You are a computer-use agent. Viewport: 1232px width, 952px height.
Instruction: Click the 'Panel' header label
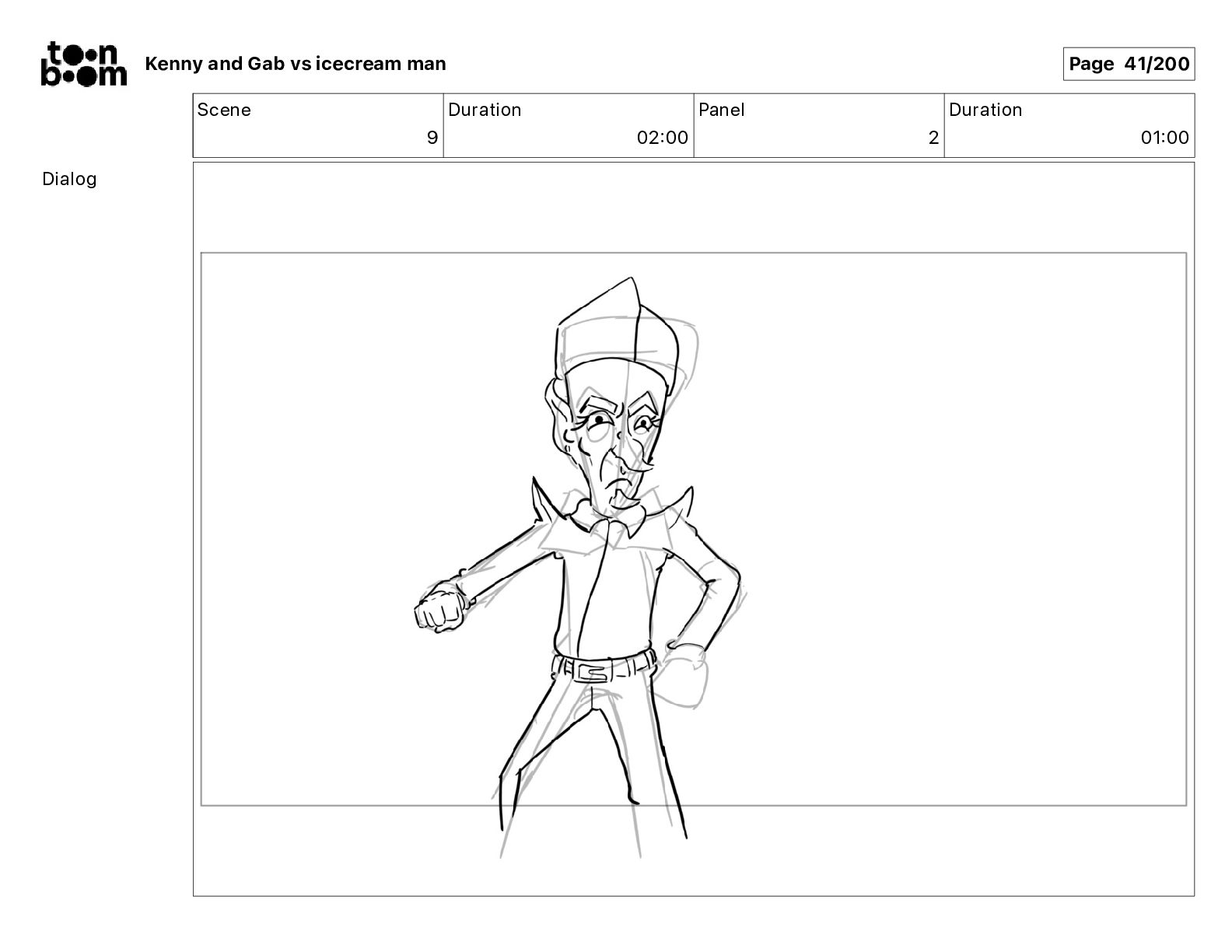[x=722, y=110]
